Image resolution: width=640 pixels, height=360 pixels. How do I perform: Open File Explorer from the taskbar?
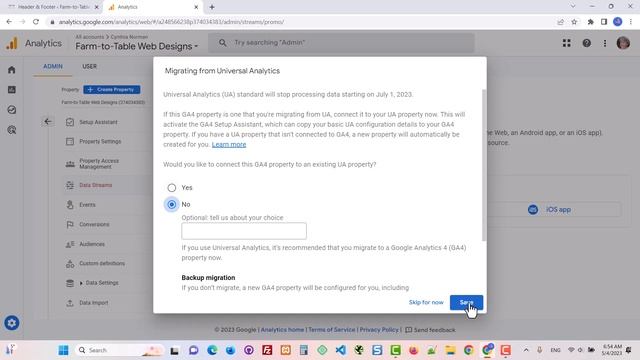coord(451,350)
